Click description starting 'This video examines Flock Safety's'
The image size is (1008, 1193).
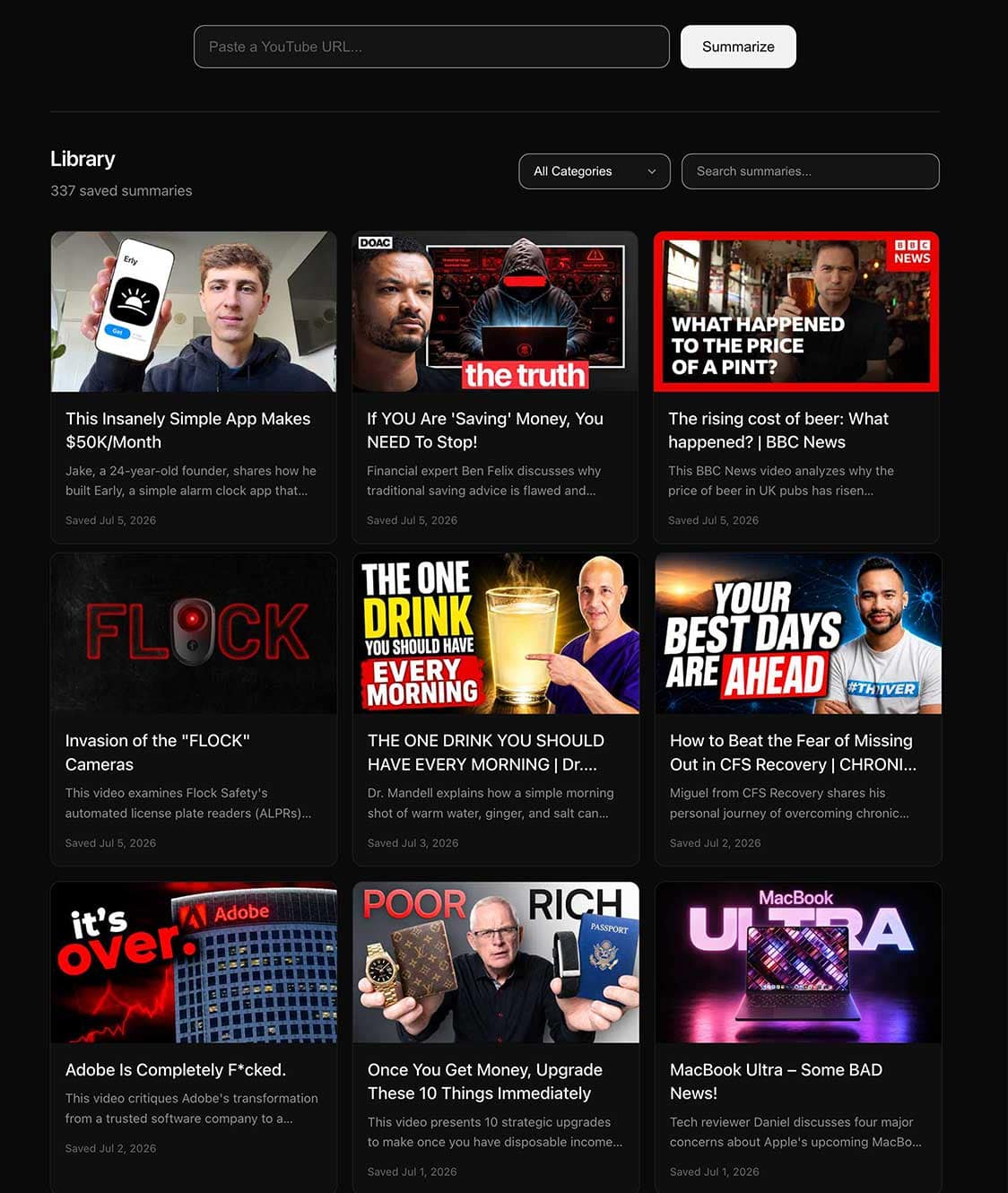tap(188, 803)
